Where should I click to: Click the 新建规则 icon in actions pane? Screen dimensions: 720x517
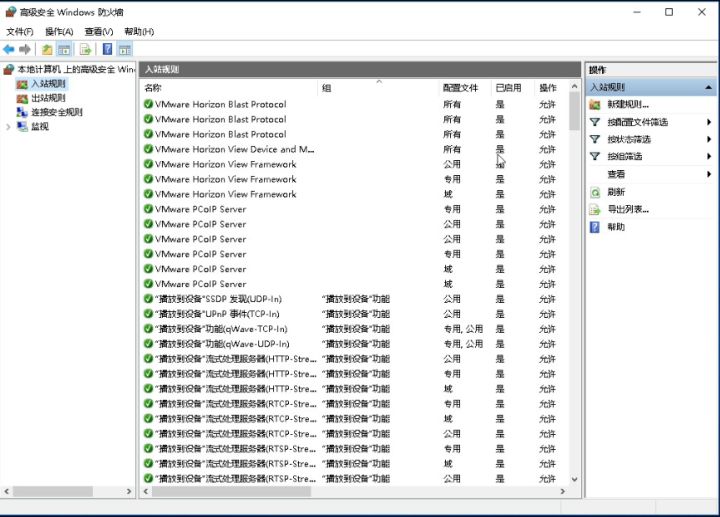595,105
